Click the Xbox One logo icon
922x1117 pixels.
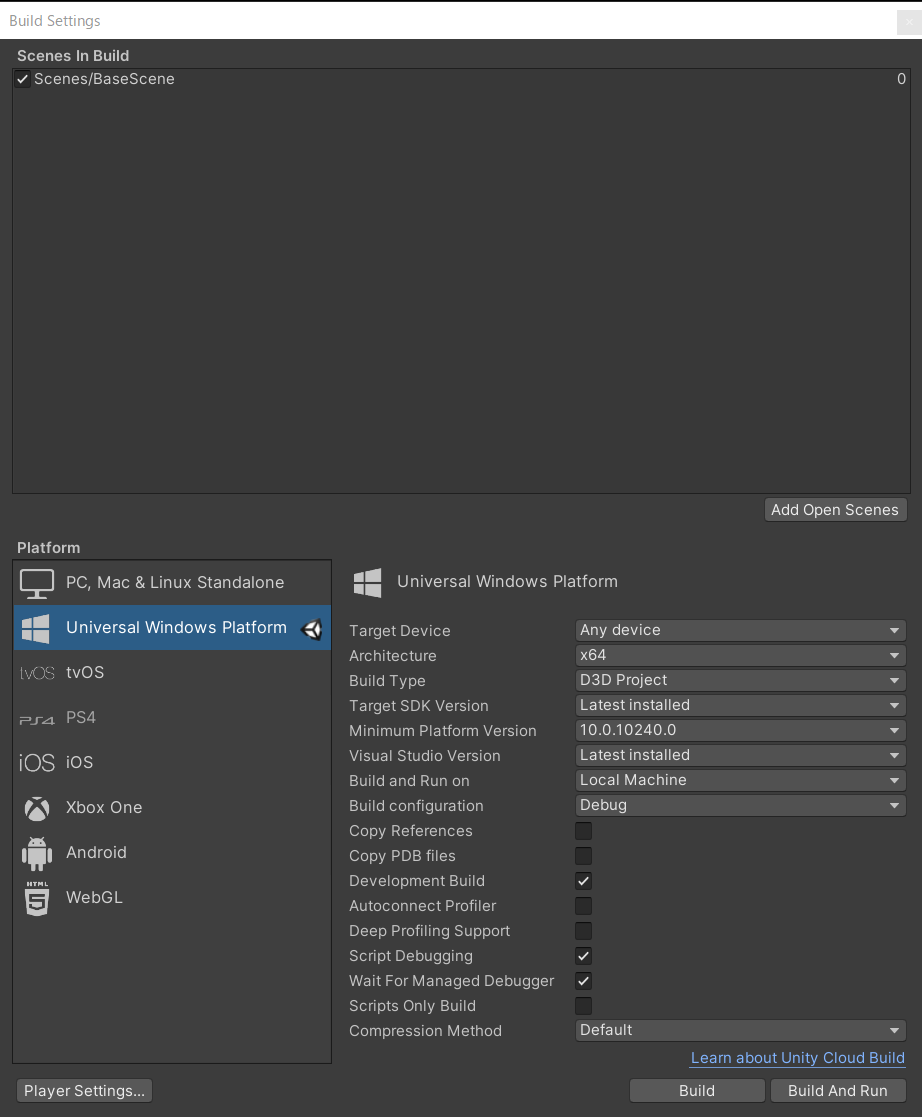tap(37, 809)
